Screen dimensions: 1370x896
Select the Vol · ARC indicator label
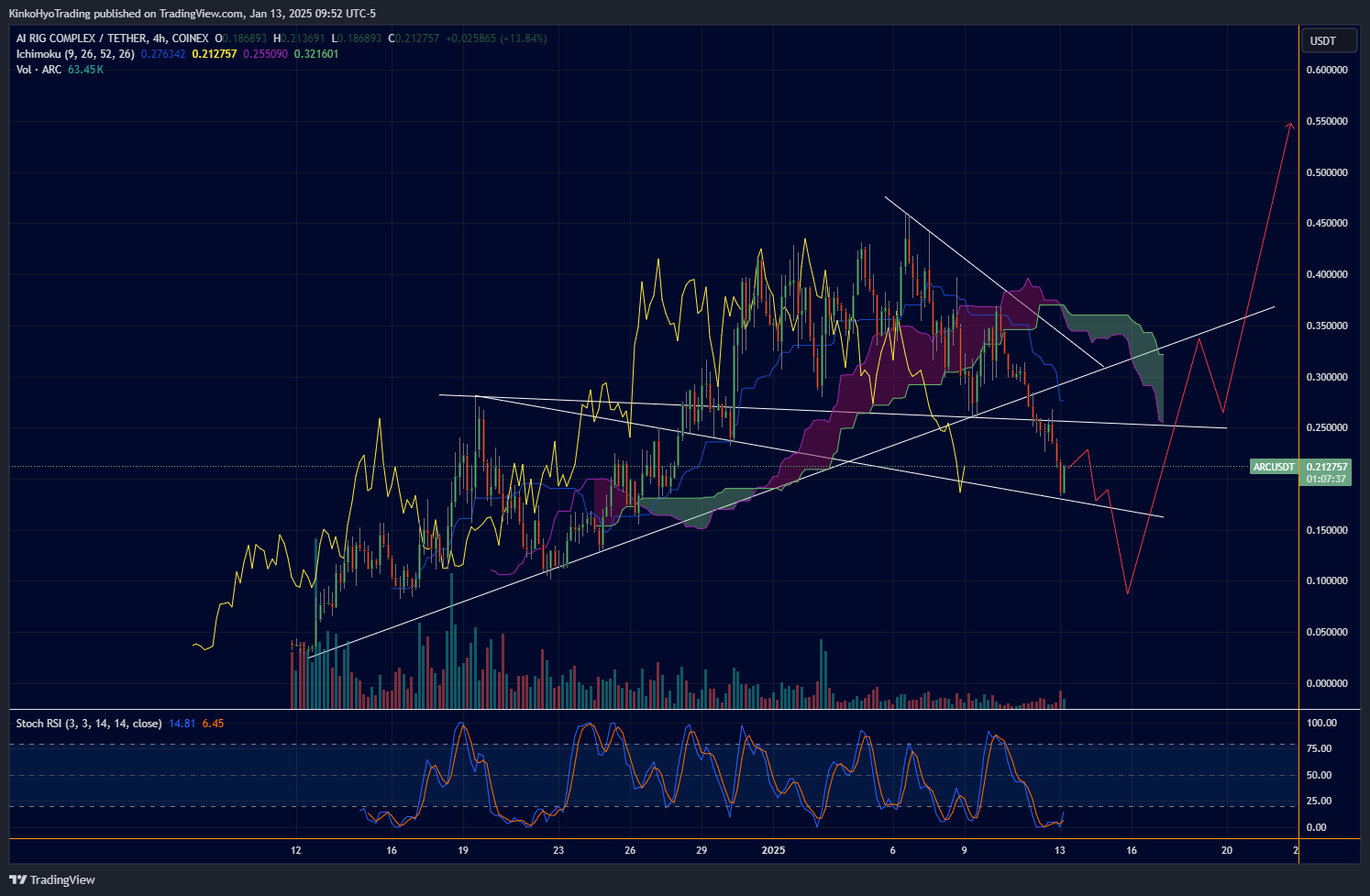click(x=39, y=70)
